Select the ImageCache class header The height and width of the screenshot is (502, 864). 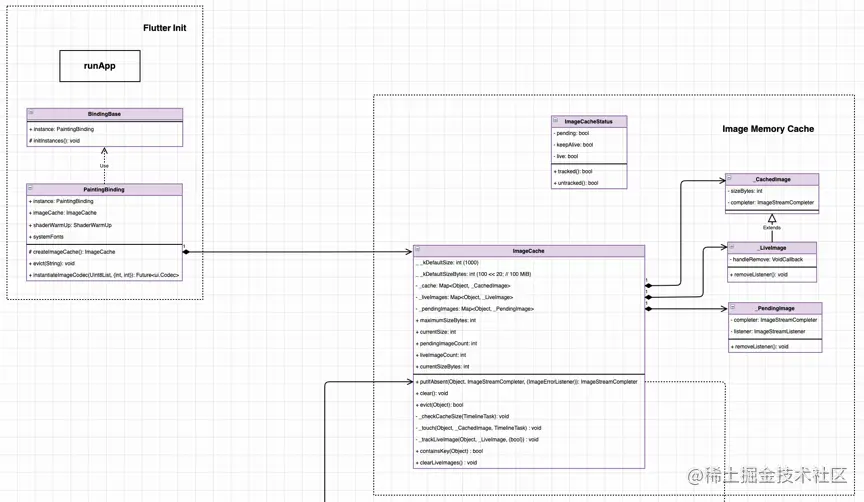[x=529, y=251]
